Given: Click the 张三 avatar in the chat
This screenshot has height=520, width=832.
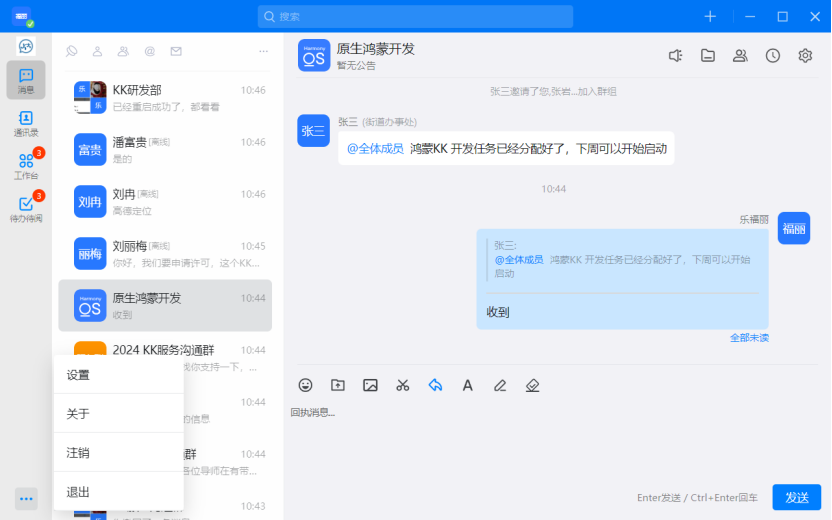Looking at the screenshot, I should pos(314,131).
